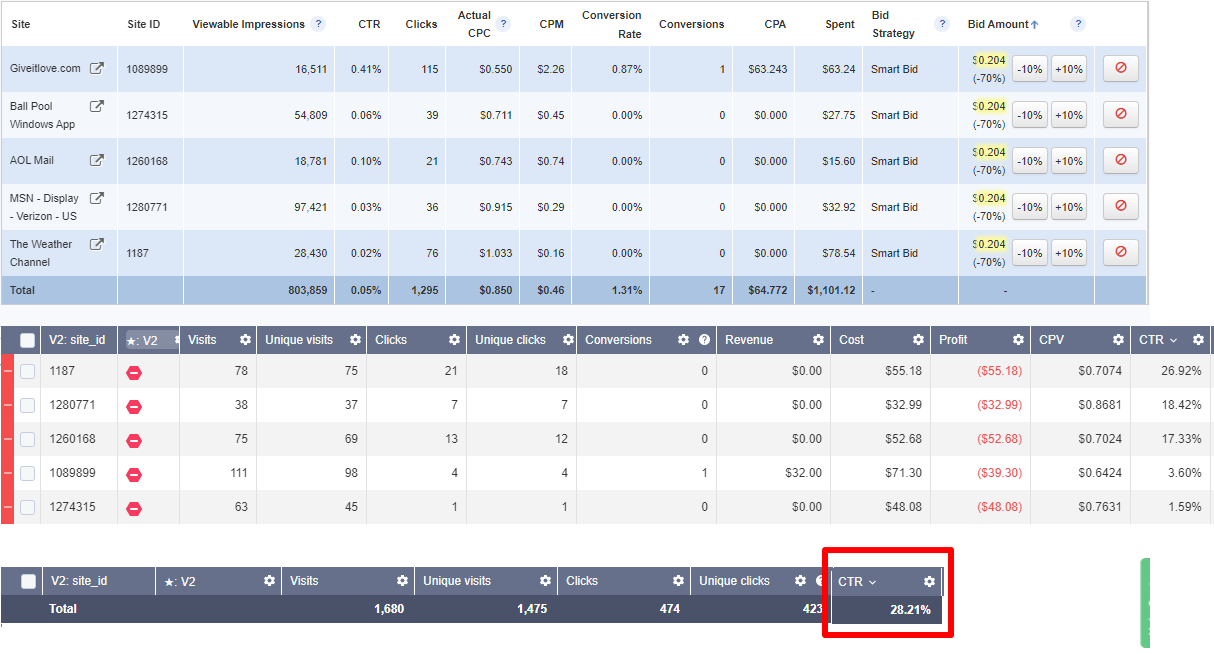Block the Giveitlove.com site
Image resolution: width=1214 pixels, height=654 pixels.
pyautogui.click(x=1120, y=69)
